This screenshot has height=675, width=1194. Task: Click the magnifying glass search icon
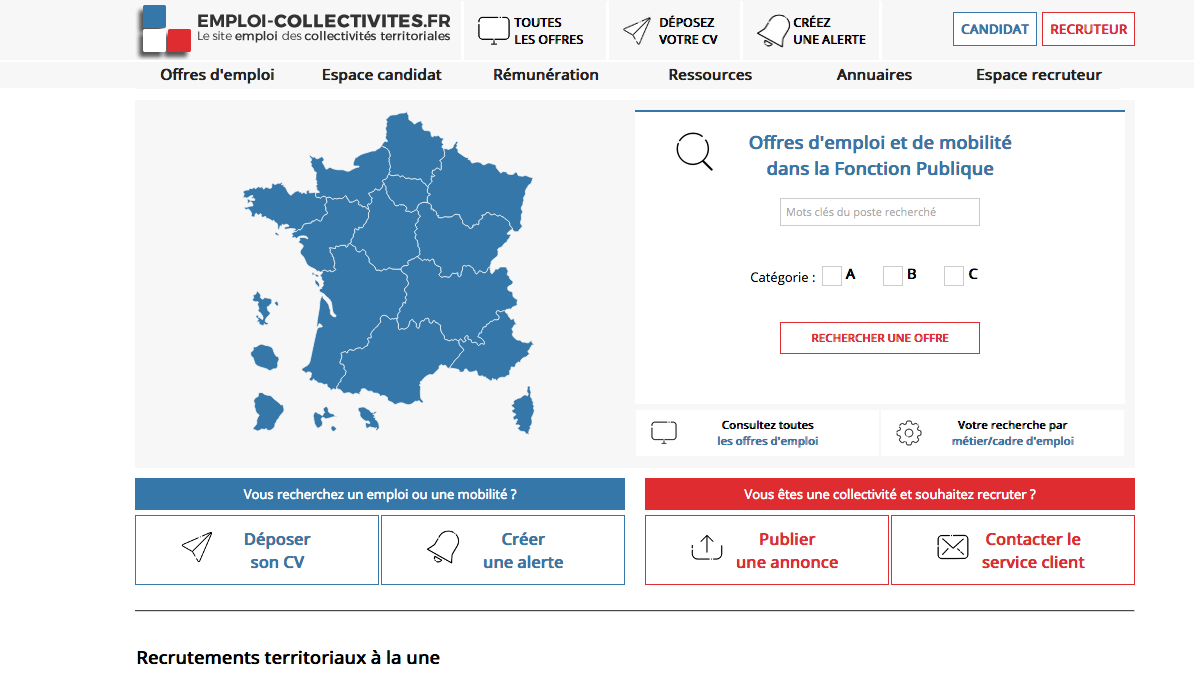(x=694, y=151)
